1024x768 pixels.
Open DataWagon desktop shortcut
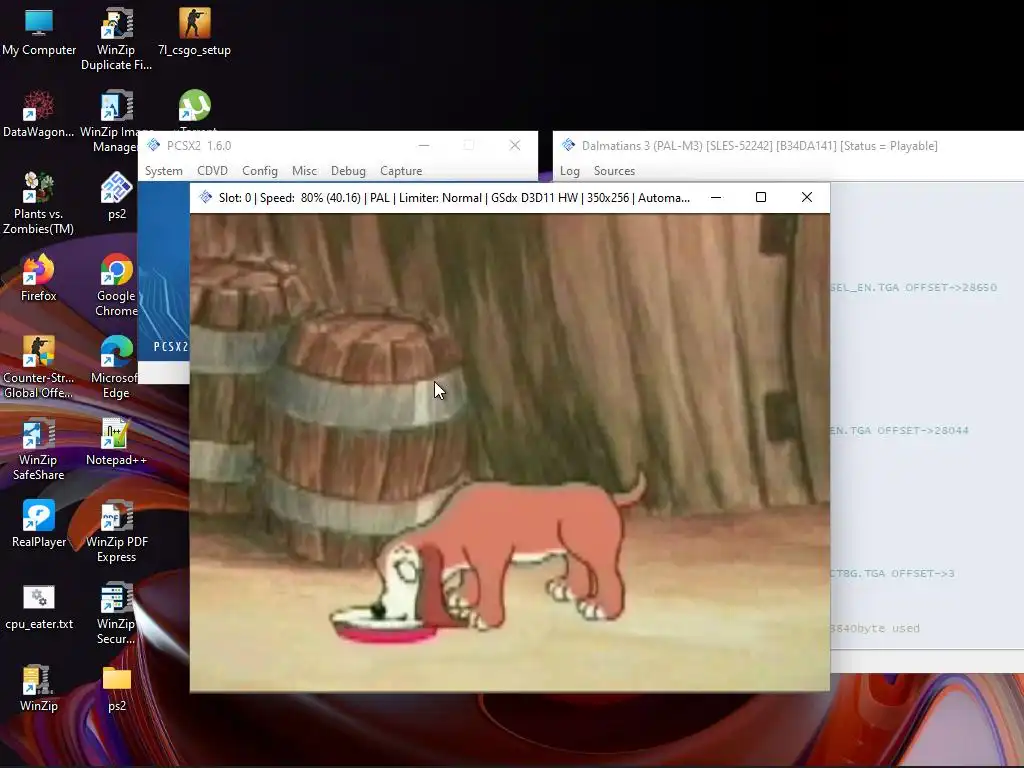pyautogui.click(x=39, y=114)
